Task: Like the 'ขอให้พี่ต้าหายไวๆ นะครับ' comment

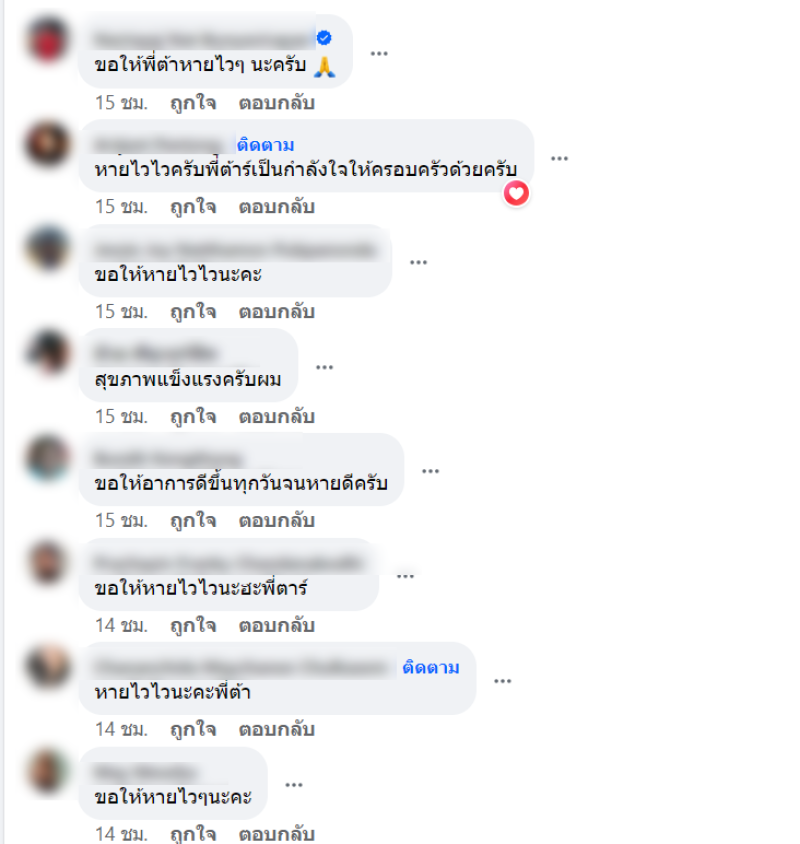Action: [x=193, y=103]
